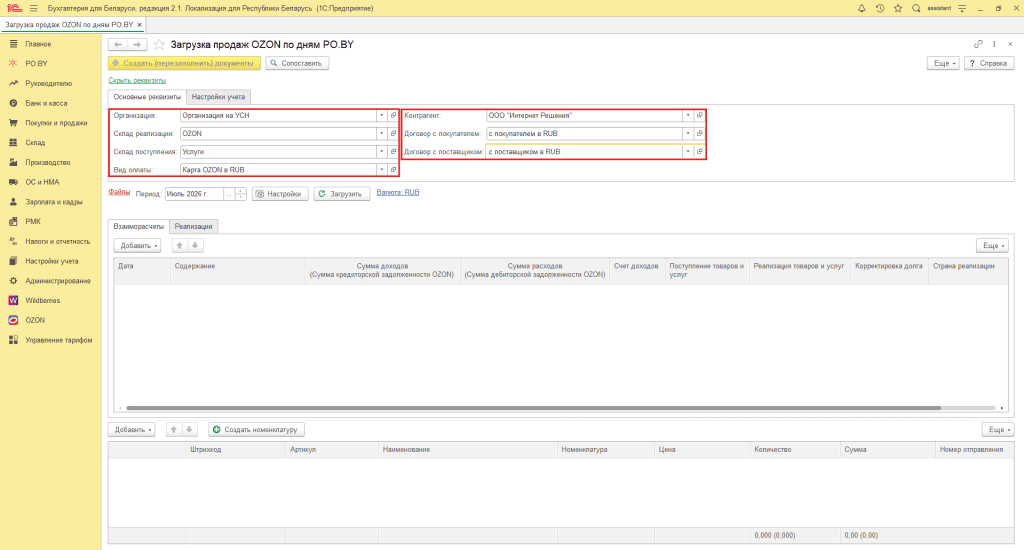Navigate forward with the right arrow button
Screen dimensions: 1024x550
(x=137, y=44)
